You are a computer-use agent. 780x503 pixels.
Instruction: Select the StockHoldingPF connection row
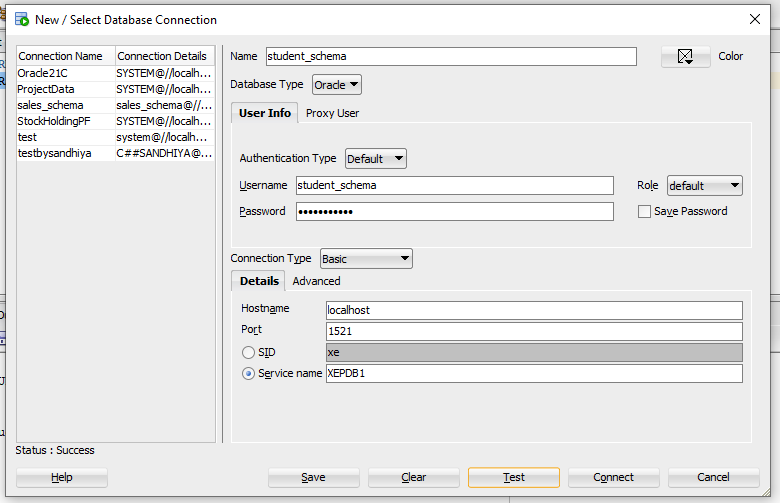click(115, 121)
